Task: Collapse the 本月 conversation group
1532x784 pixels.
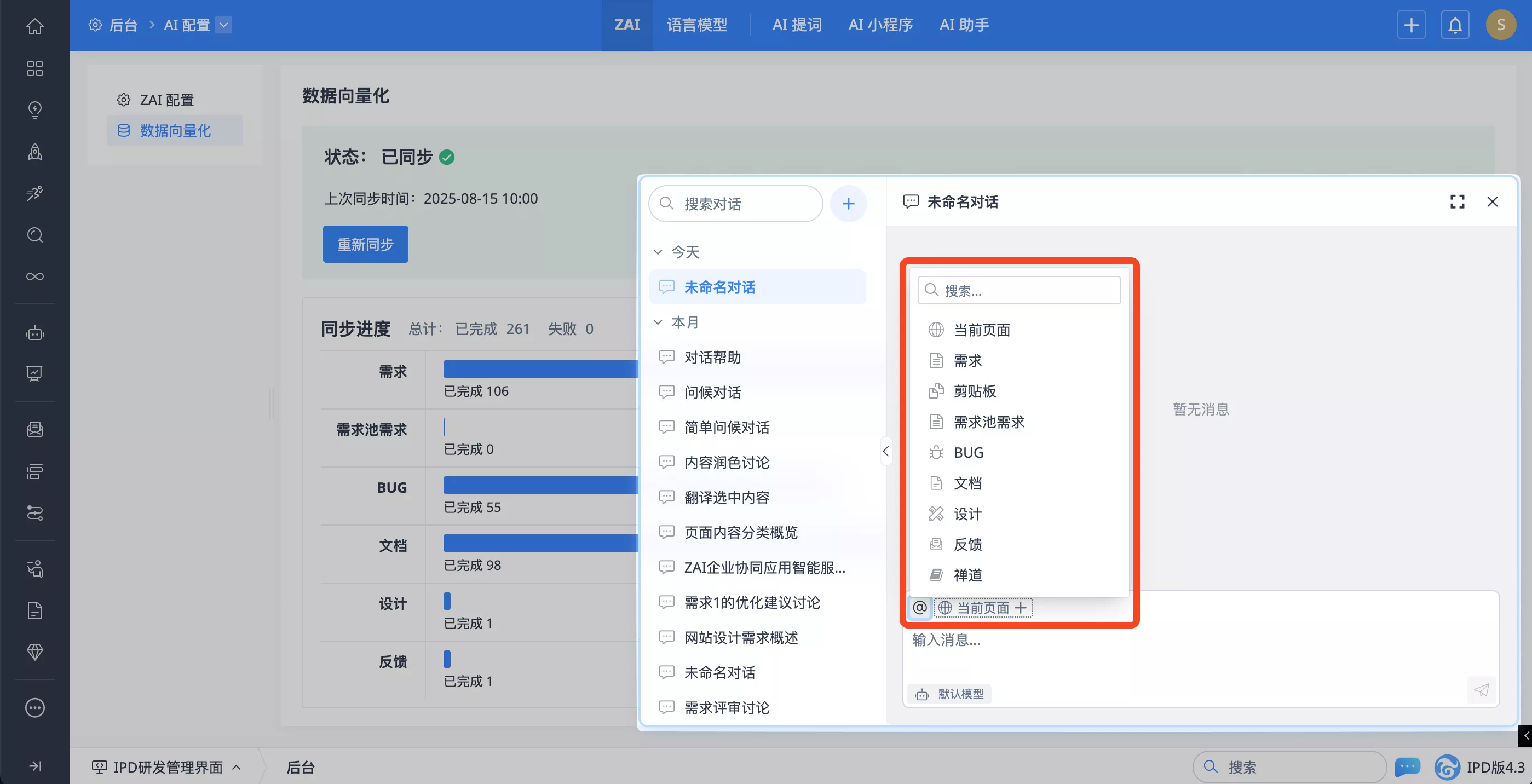Action: tap(658, 322)
